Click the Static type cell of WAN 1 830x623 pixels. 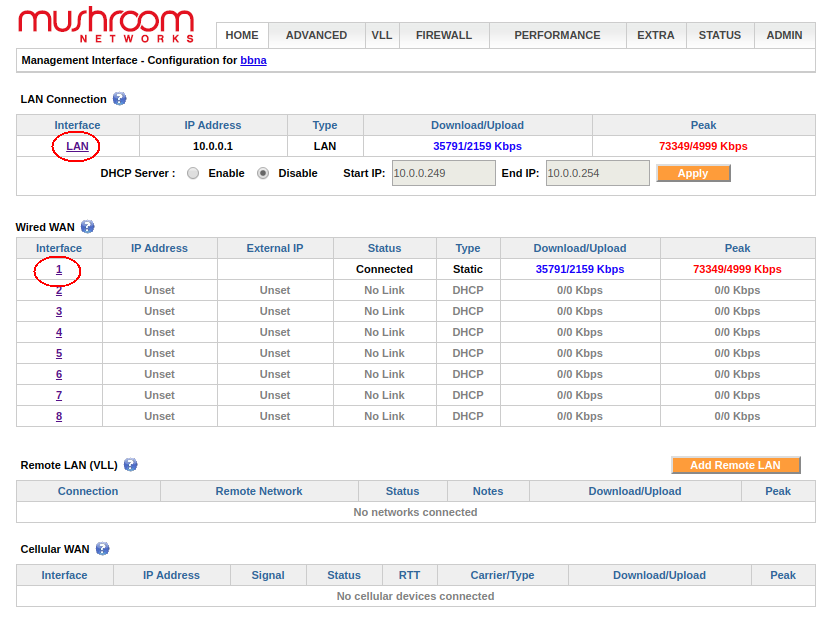(x=468, y=269)
